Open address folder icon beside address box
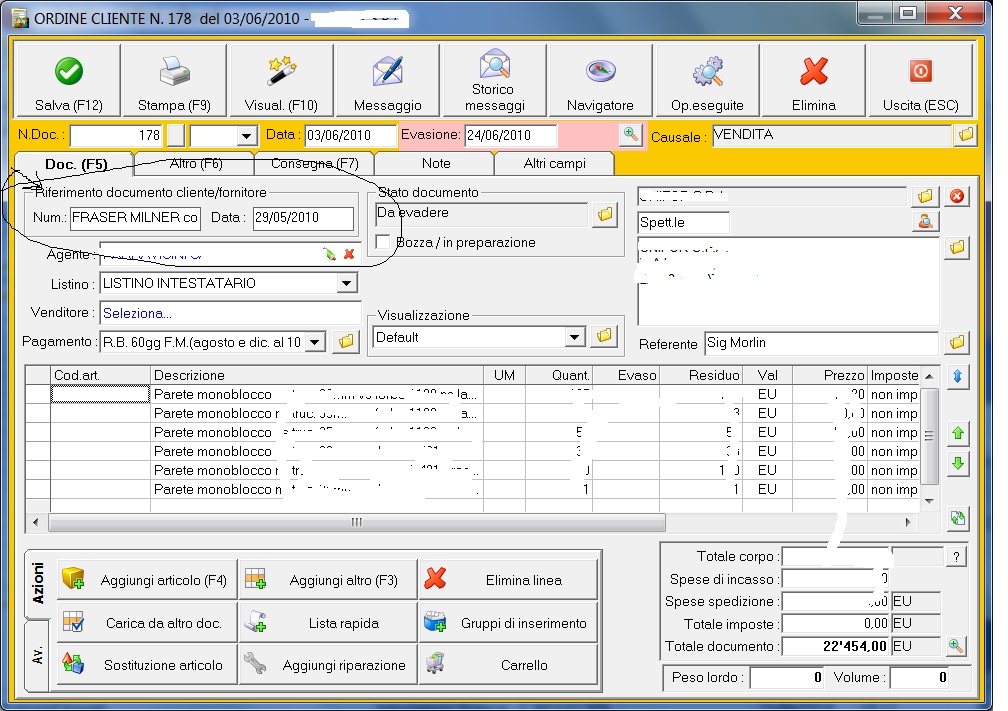This screenshot has width=1008, height=711. (x=957, y=248)
